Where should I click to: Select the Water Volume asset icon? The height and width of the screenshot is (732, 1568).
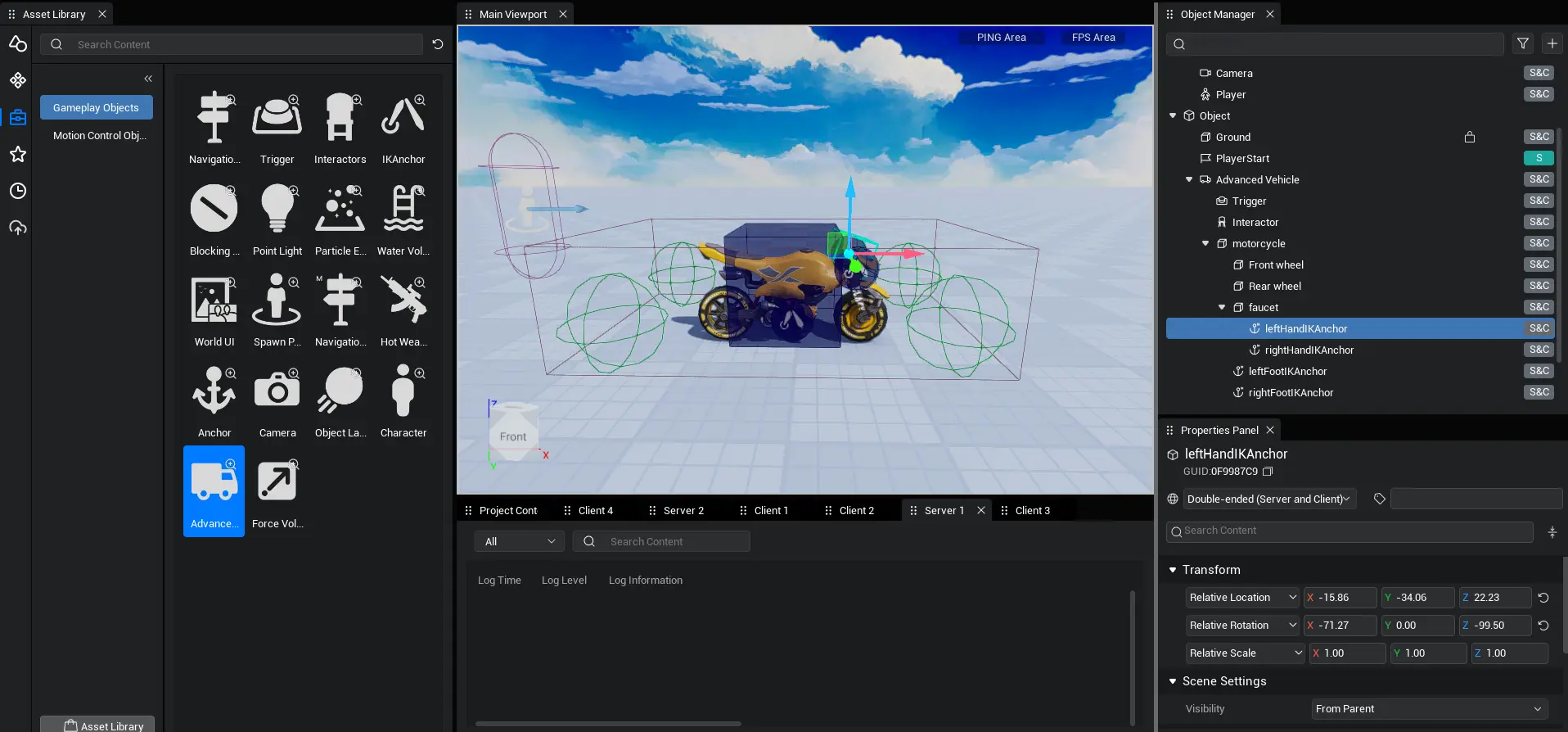tap(403, 209)
